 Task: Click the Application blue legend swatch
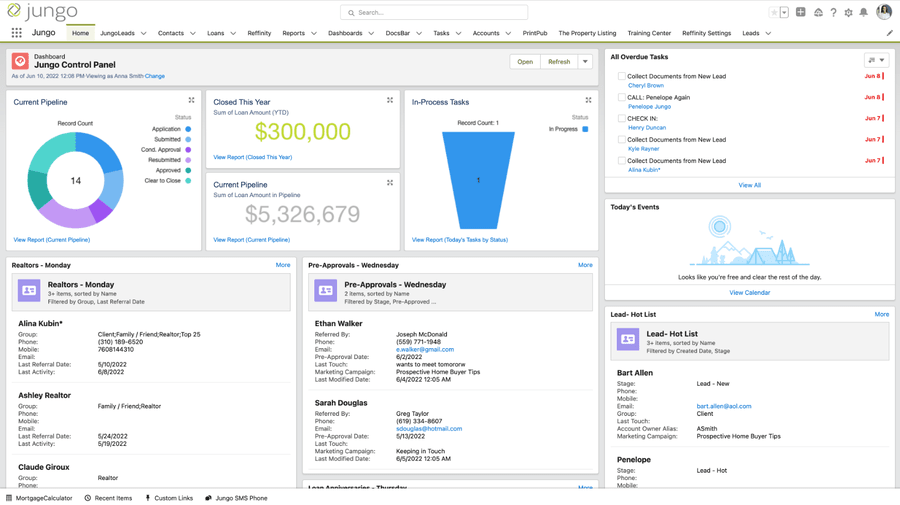point(188,129)
